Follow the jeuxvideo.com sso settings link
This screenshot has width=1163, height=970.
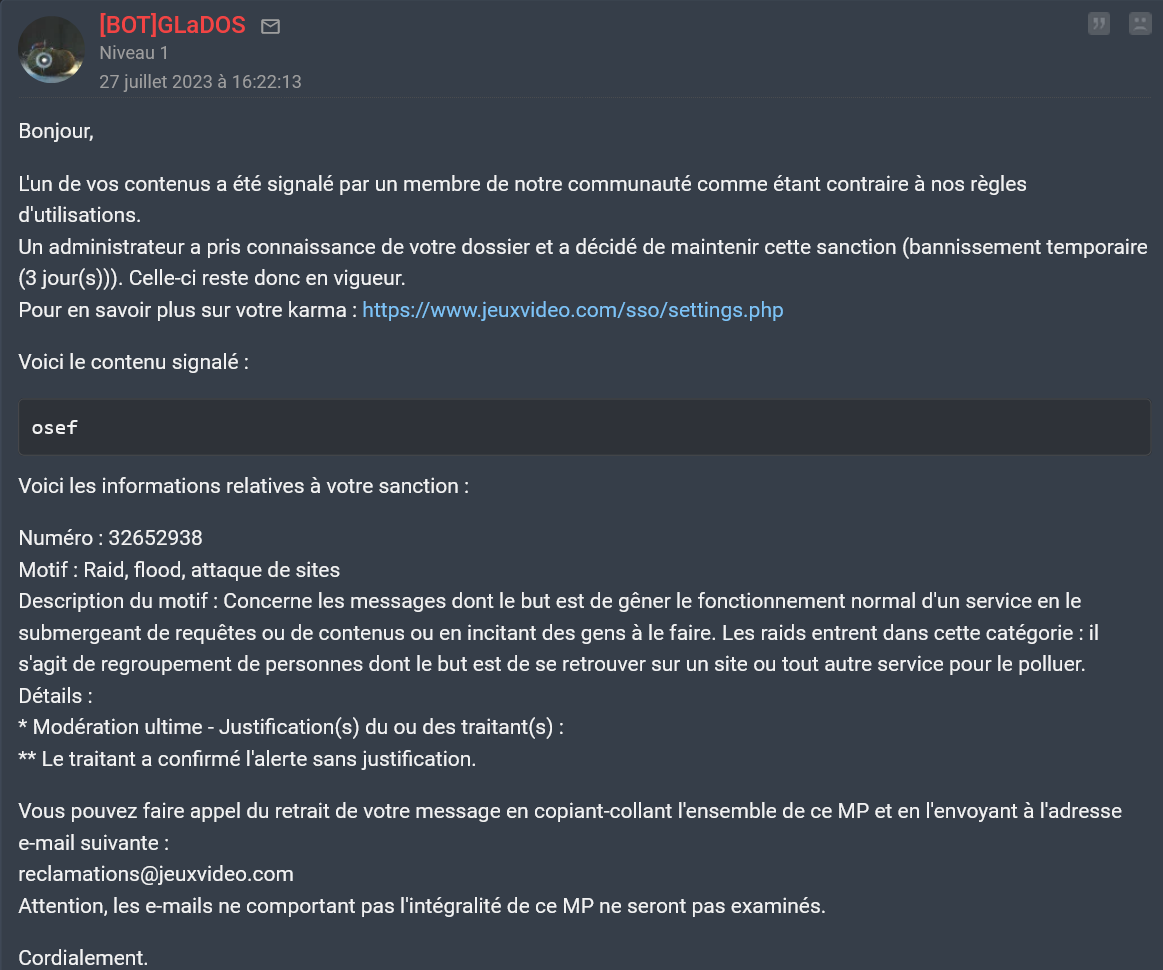click(573, 310)
